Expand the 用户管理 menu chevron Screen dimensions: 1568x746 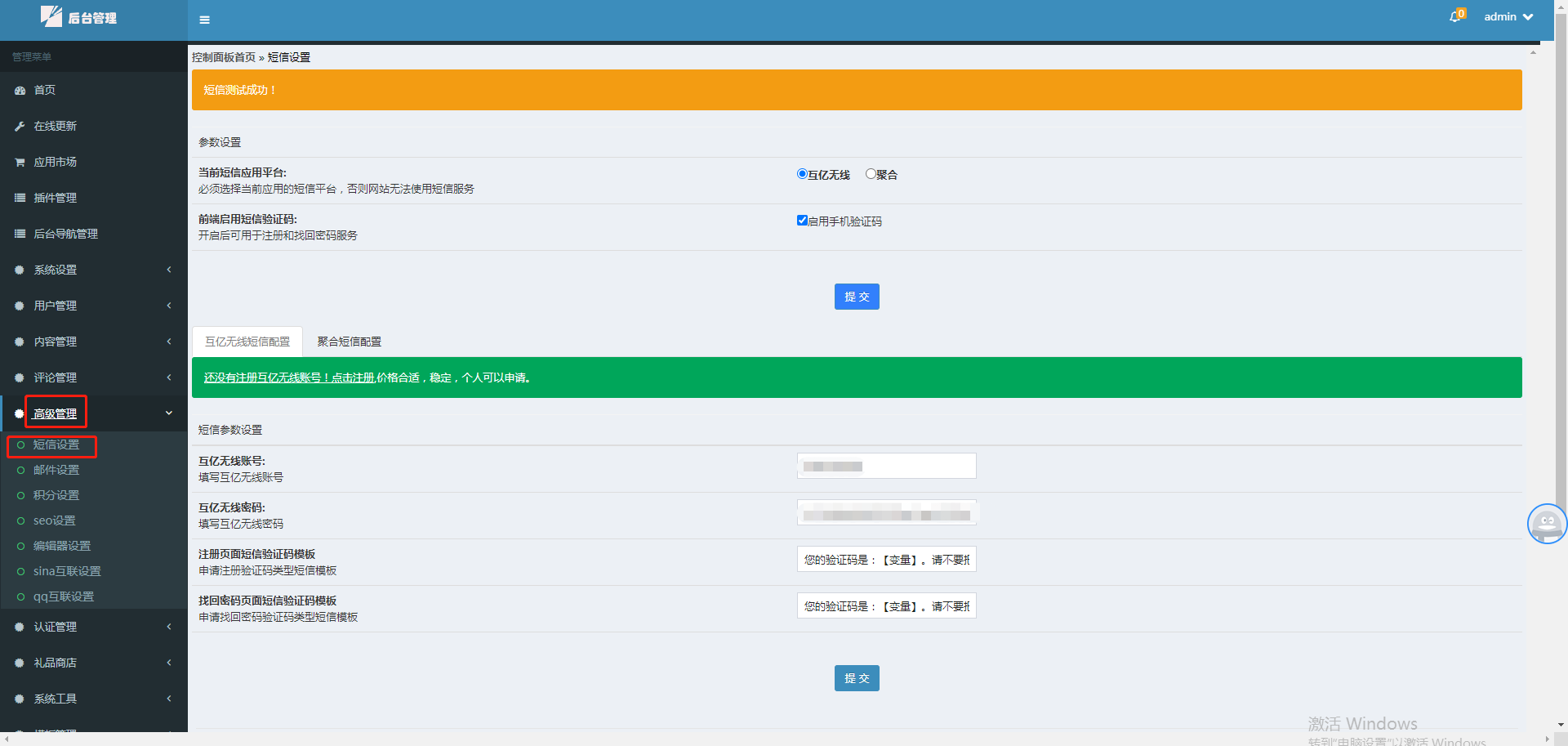pyautogui.click(x=169, y=306)
